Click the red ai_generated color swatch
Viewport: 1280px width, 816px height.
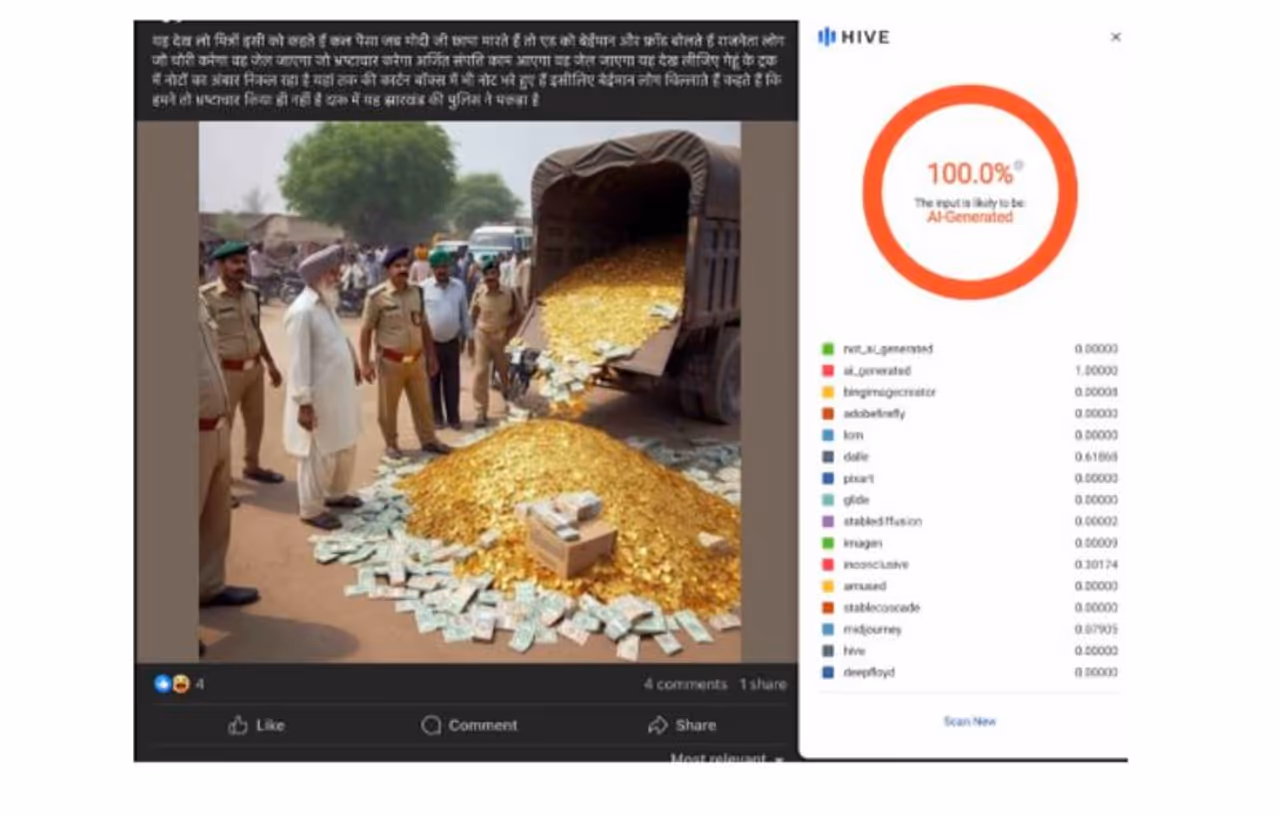pyautogui.click(x=827, y=371)
